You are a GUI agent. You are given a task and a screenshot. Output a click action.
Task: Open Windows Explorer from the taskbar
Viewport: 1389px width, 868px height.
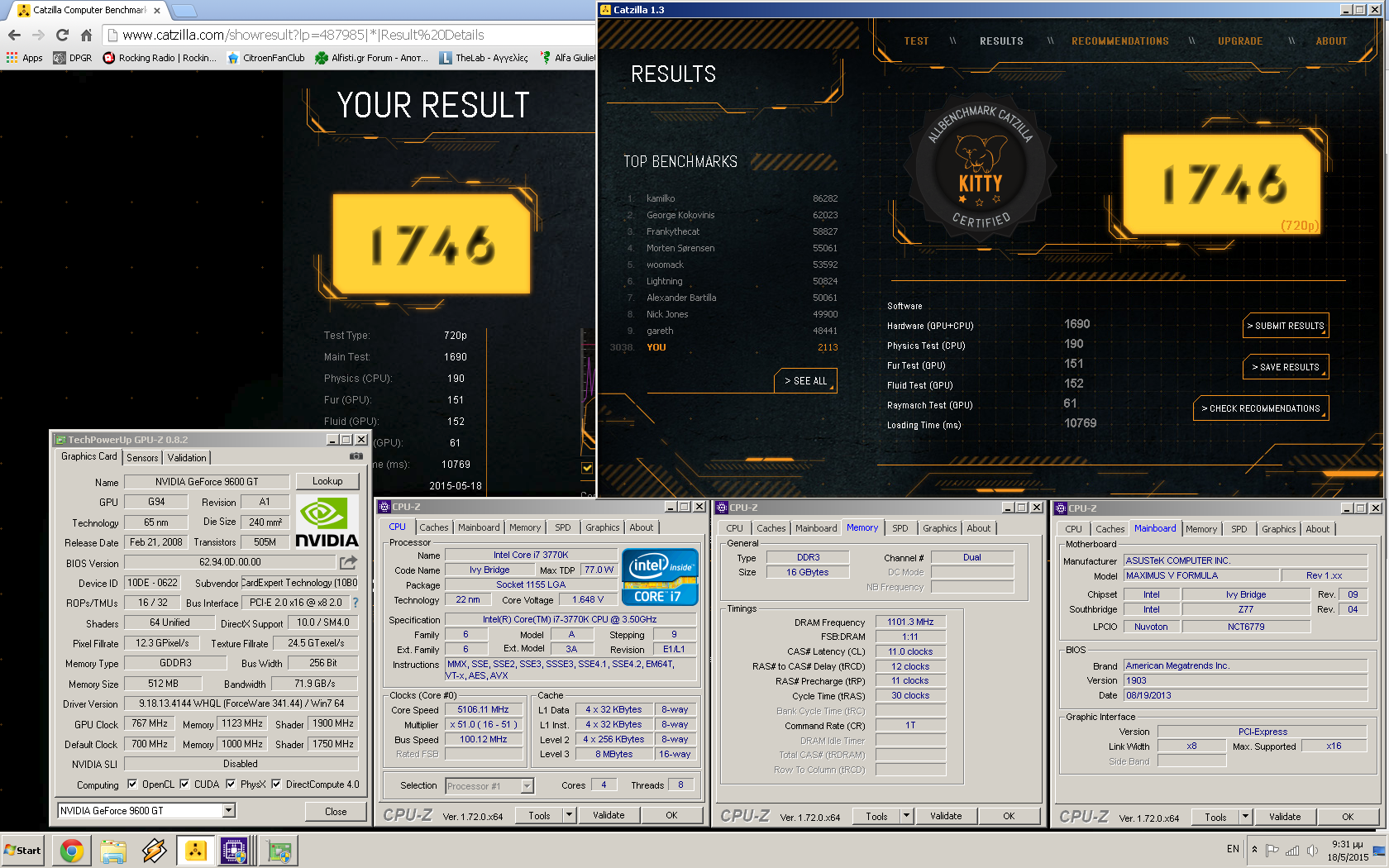pos(113,850)
